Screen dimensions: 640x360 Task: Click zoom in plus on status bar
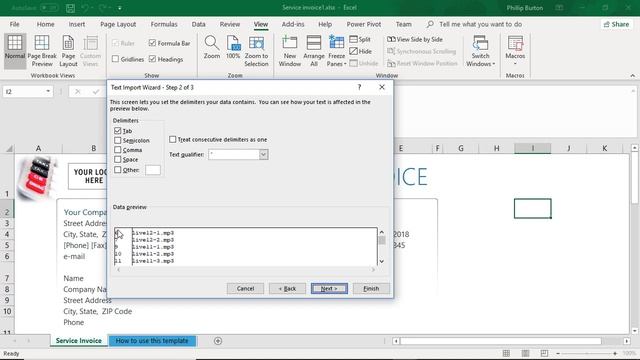pos(615,353)
